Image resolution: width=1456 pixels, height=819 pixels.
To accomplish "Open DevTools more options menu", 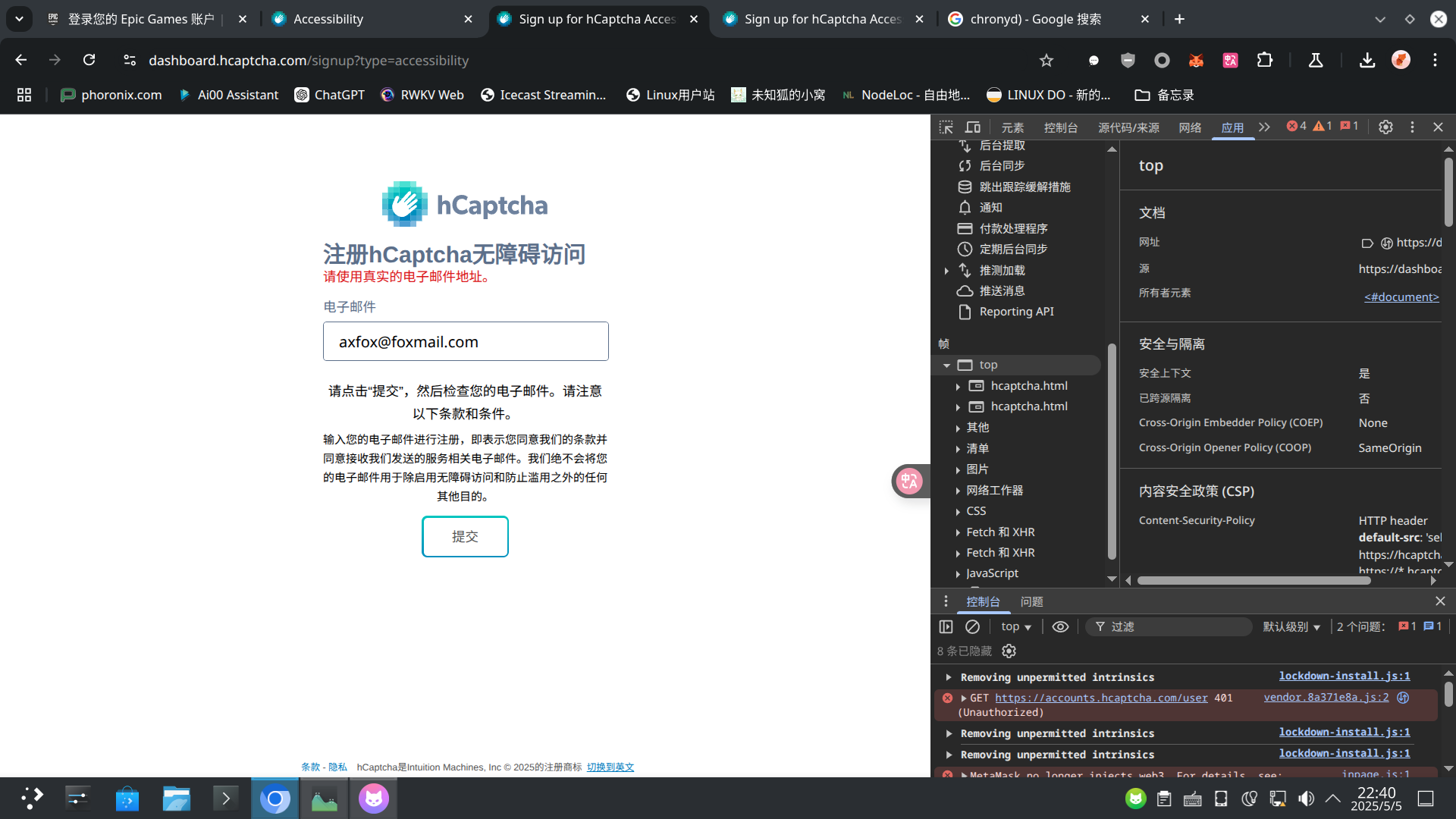I will pos(1412,127).
